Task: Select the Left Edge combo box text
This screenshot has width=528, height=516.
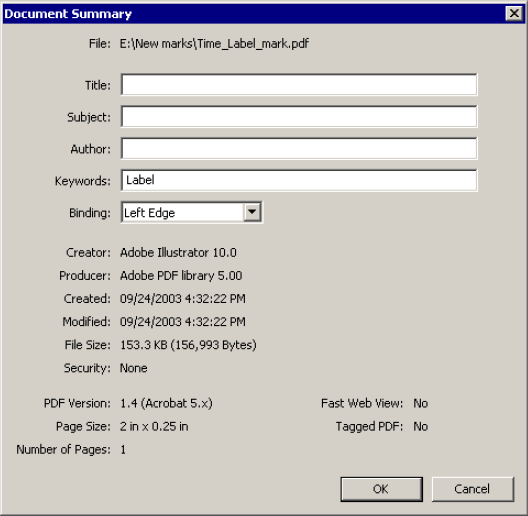Action: (150, 213)
